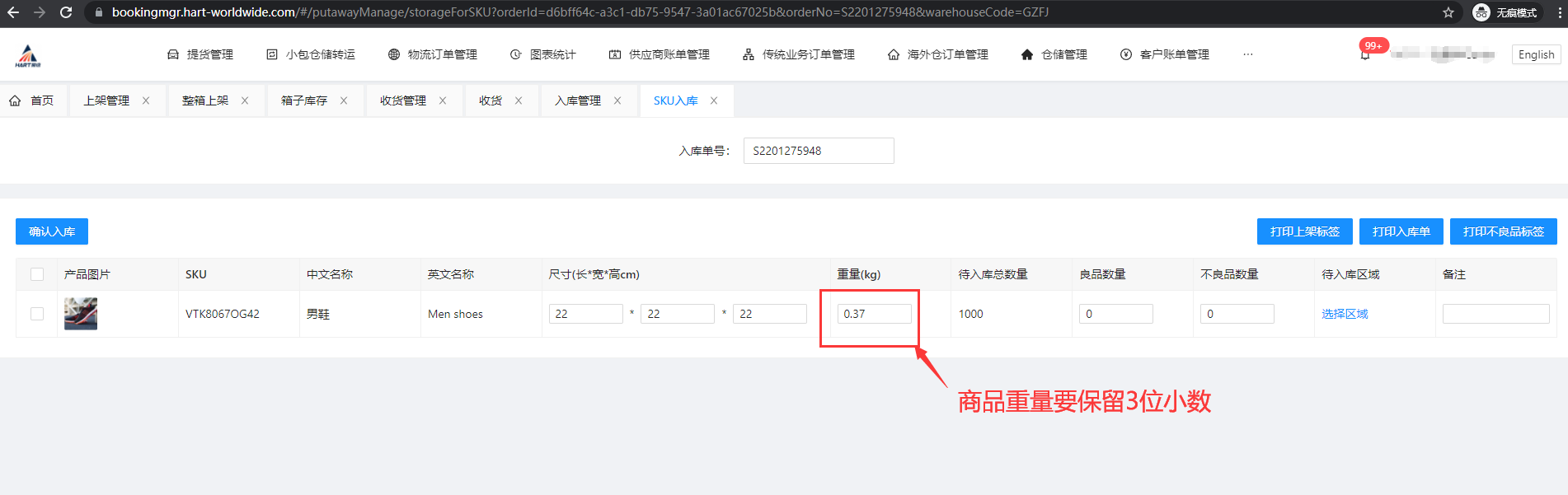The height and width of the screenshot is (495, 1568).
Task: Click the weight input field showing 0.37
Action: coord(874,314)
